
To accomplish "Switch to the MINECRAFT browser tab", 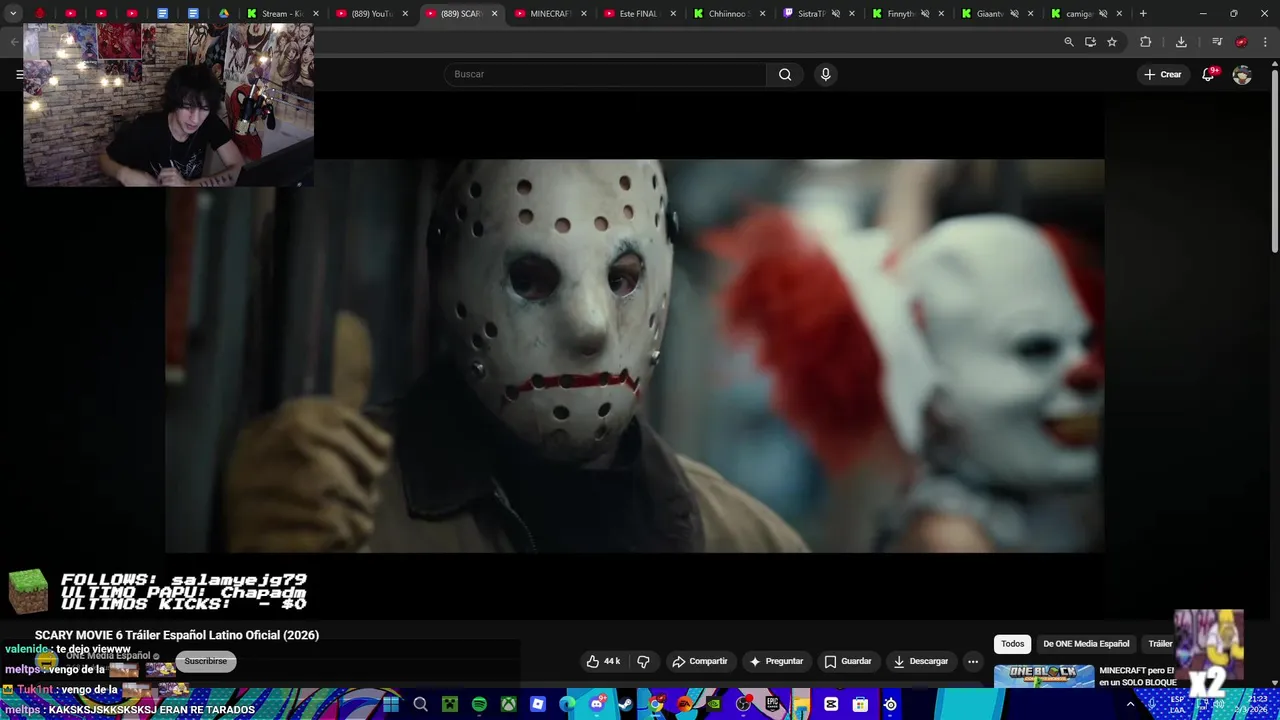I will pyautogui.click(x=549, y=14).
